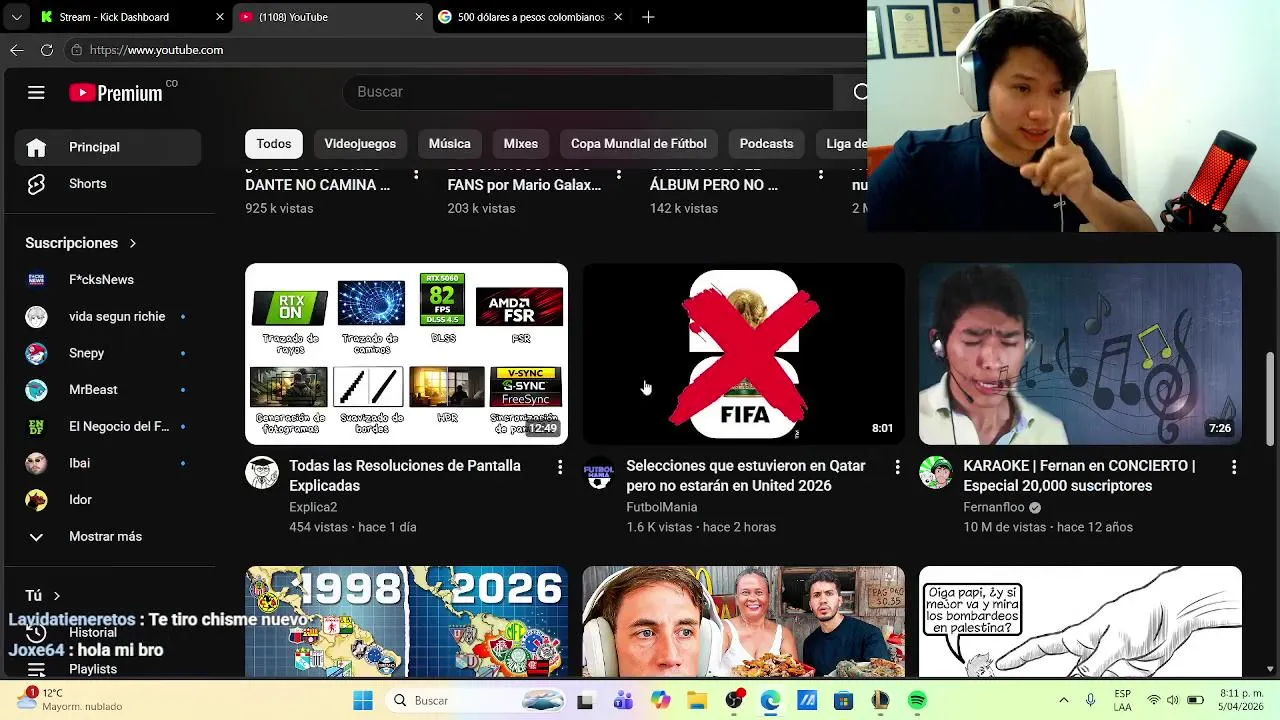Show hidden system tray icons
Viewport: 1280px width, 720px height.
click(1063, 701)
